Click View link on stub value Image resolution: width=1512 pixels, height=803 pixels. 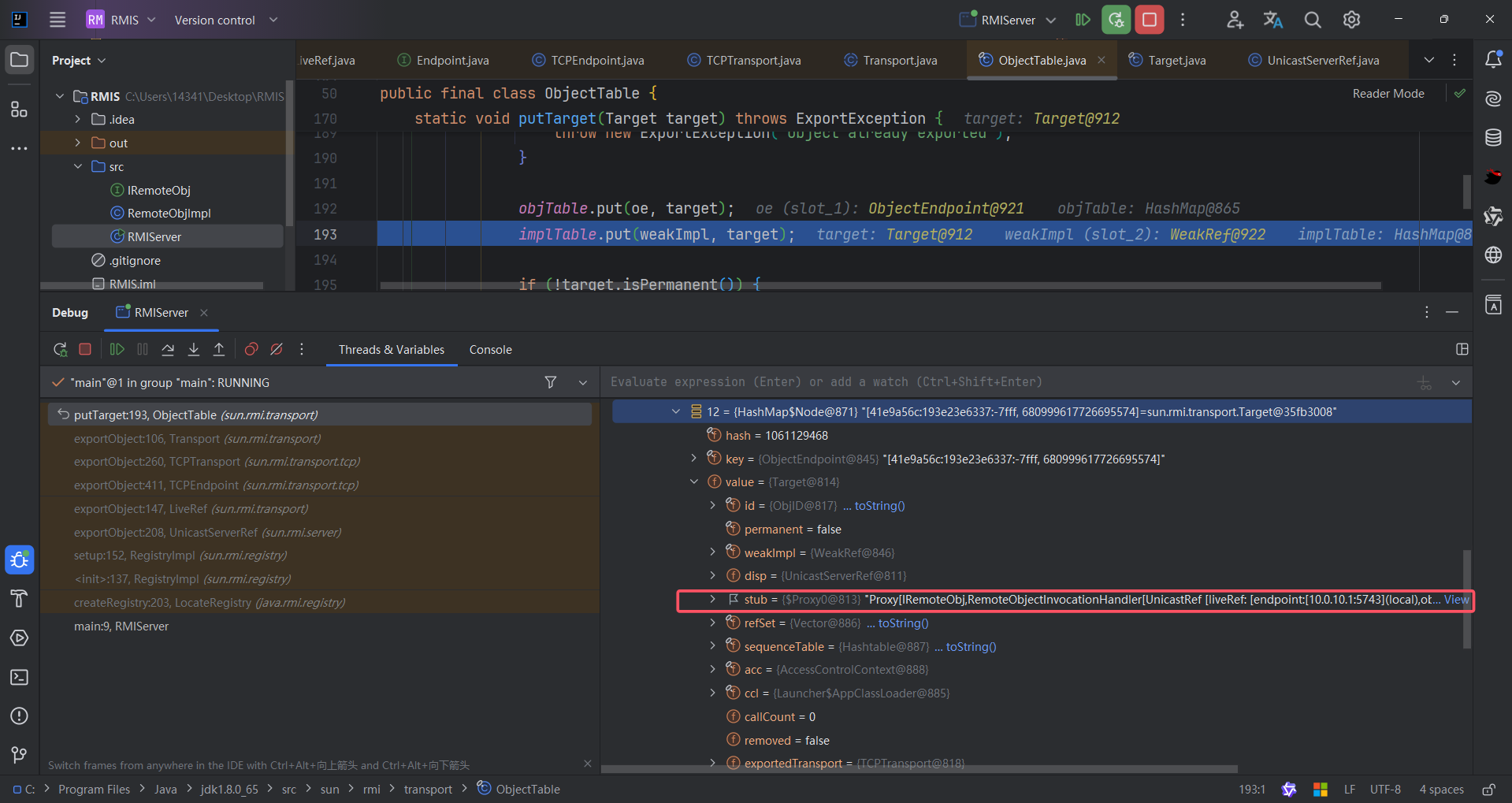(x=1456, y=600)
